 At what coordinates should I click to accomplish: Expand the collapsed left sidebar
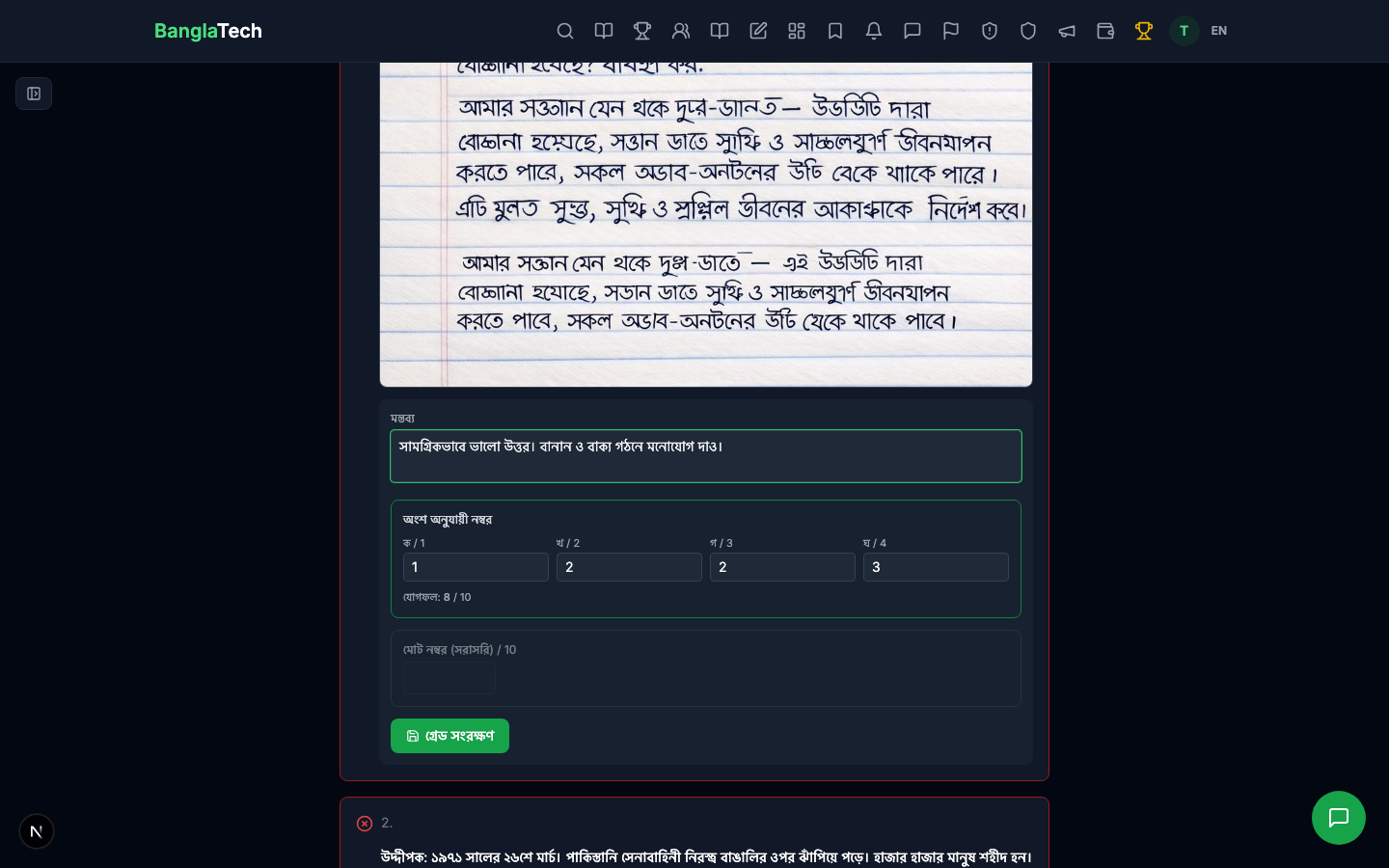pyautogui.click(x=34, y=94)
